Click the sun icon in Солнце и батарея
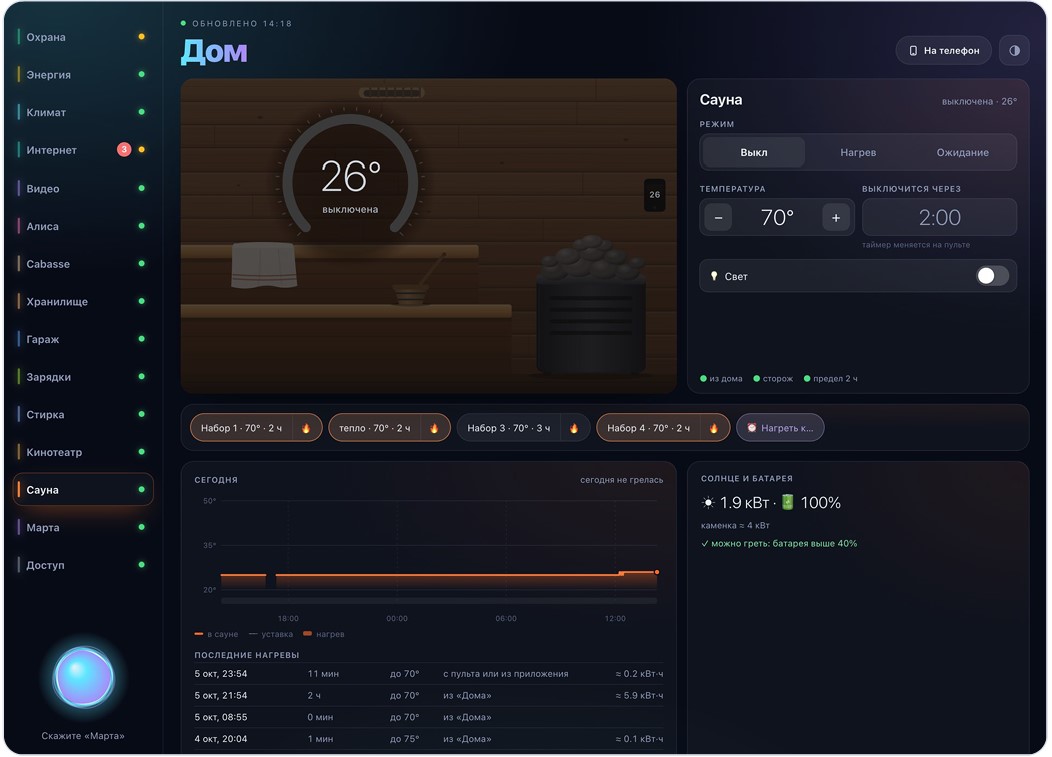 coord(708,503)
